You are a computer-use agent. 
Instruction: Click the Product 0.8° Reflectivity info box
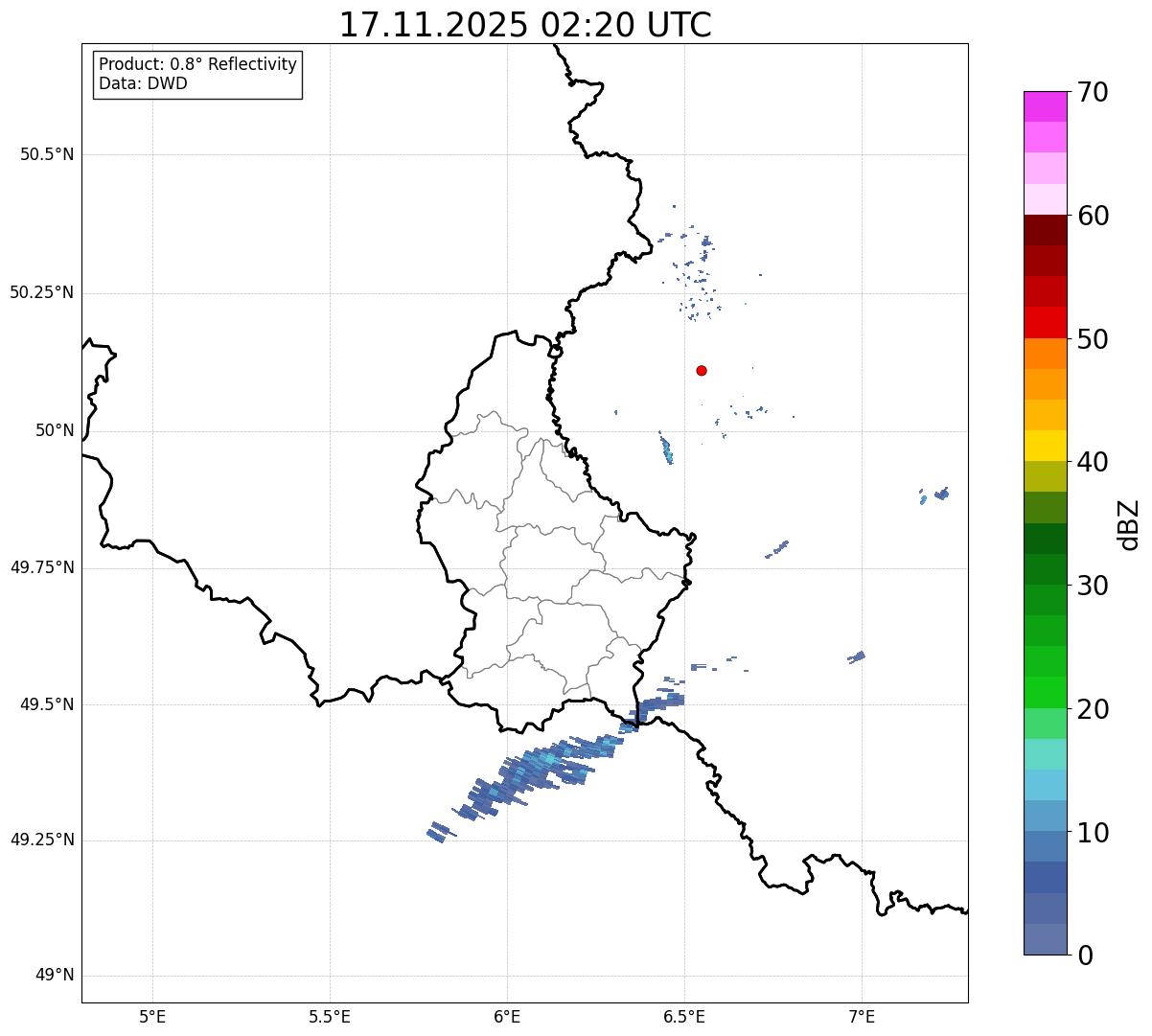click(x=197, y=75)
